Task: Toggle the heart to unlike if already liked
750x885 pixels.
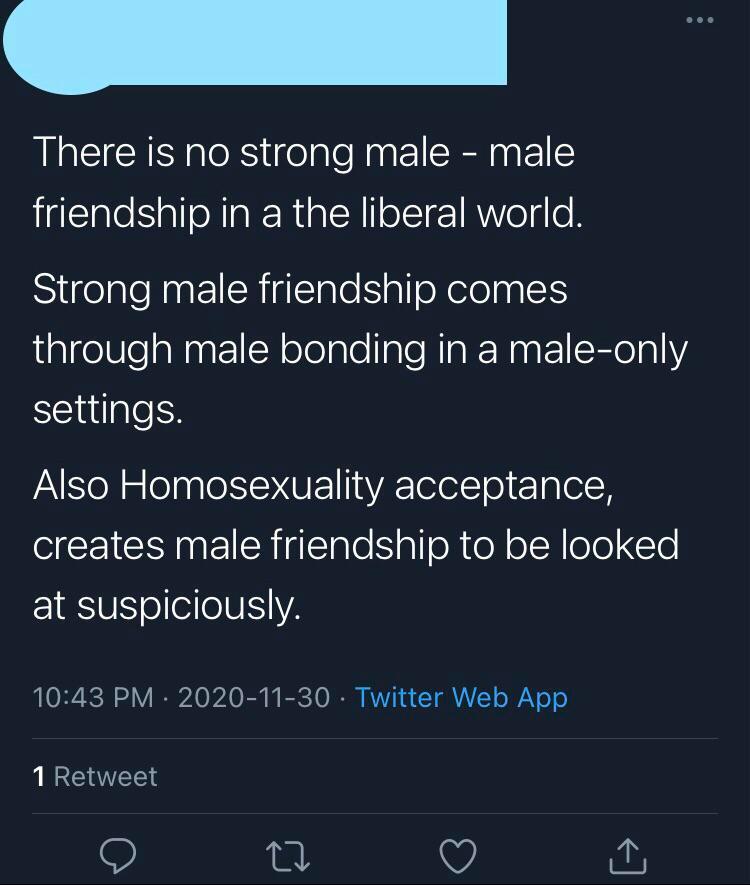Action: (x=458, y=857)
